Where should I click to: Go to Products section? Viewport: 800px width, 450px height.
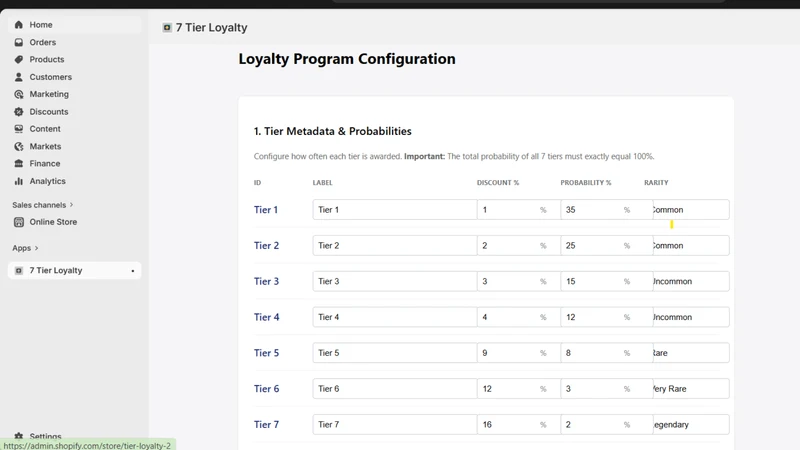coord(74,59)
